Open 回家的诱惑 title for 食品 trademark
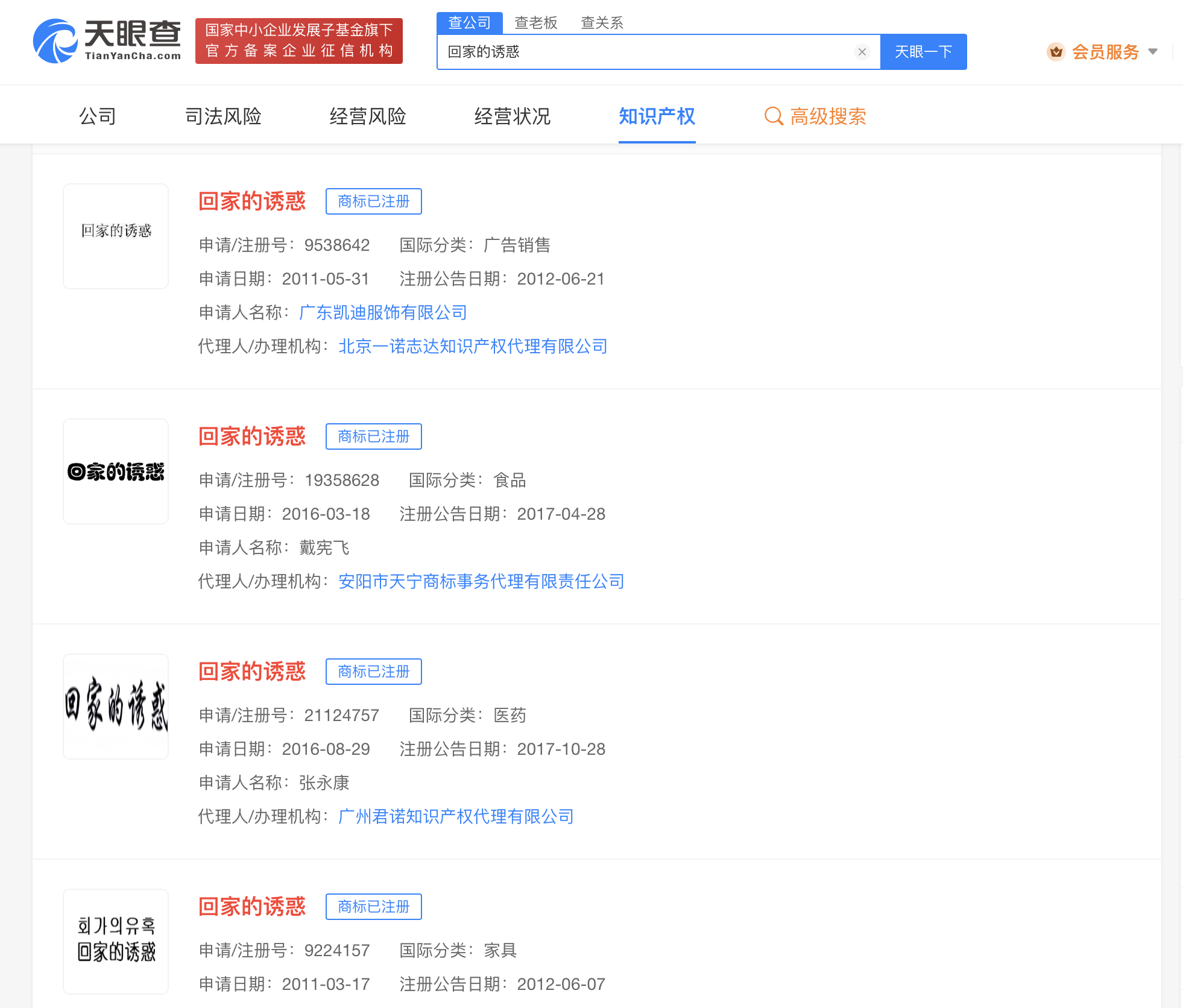 click(x=252, y=436)
